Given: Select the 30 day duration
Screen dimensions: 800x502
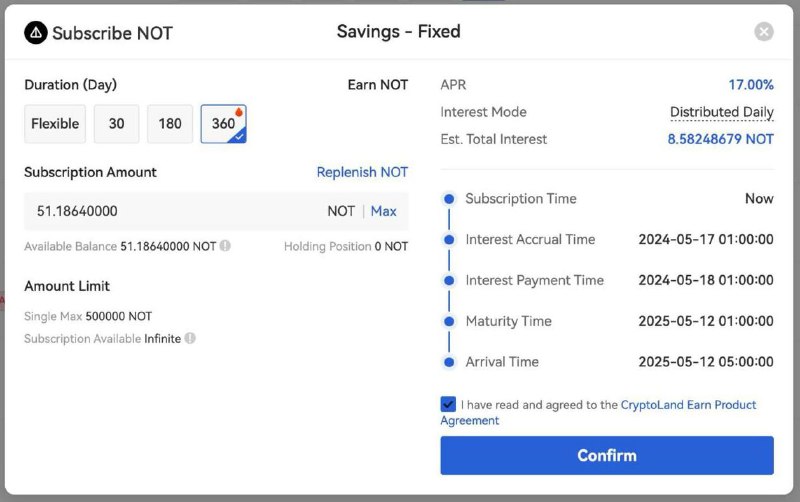Looking at the screenshot, I should click(116, 124).
